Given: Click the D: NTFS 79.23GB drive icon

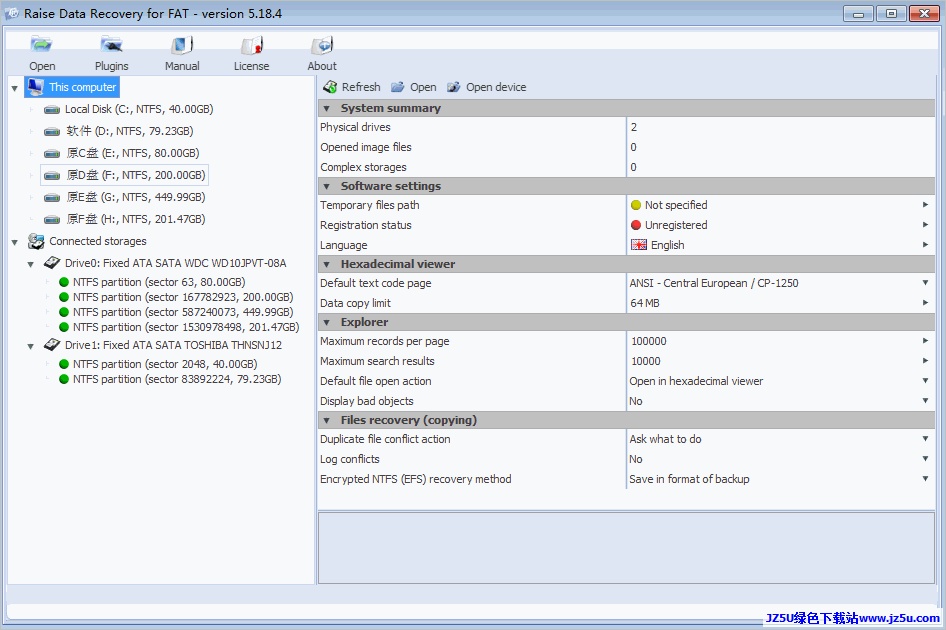Looking at the screenshot, I should [x=52, y=132].
